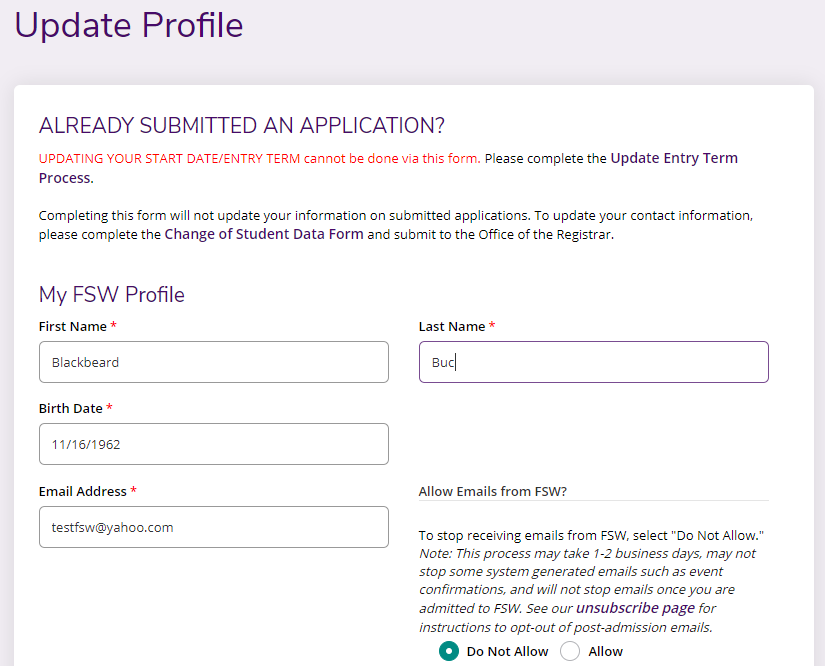Image resolution: width=825 pixels, height=666 pixels.
Task: Choose the Allow radio button
Action: coord(570,651)
